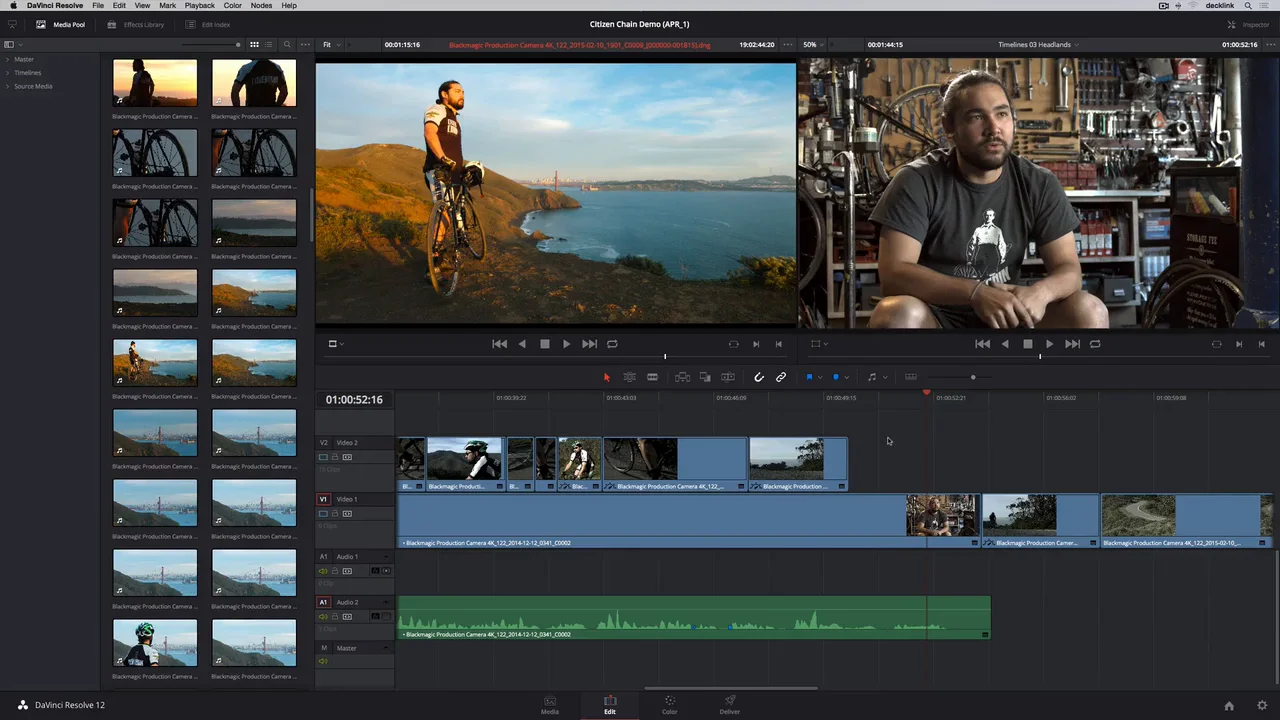The height and width of the screenshot is (720, 1280).
Task: Switch media pool to list view
Action: pyautogui.click(x=270, y=45)
